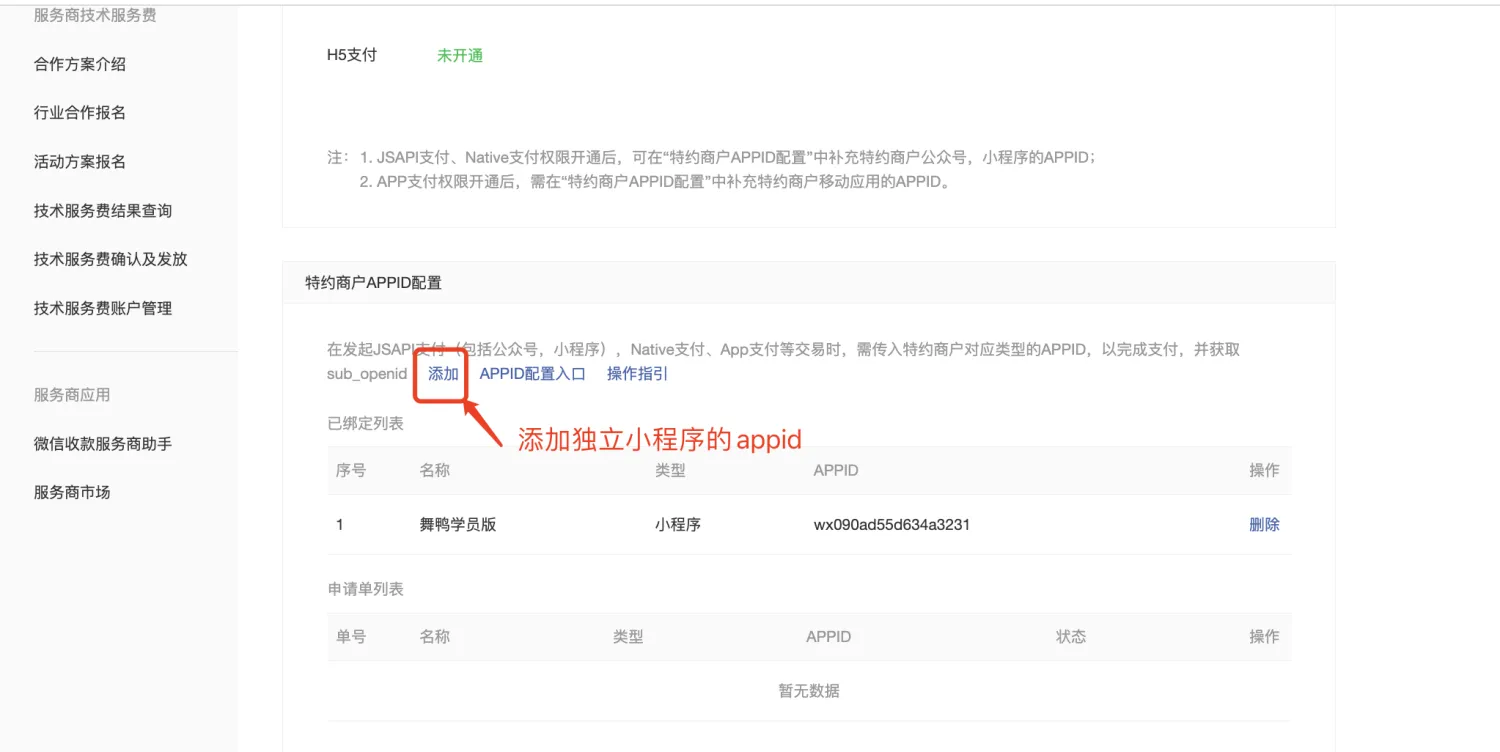Click the 未开通 status beside H5支付
Image resolution: width=1500 pixels, height=752 pixels.
pyautogui.click(x=460, y=56)
